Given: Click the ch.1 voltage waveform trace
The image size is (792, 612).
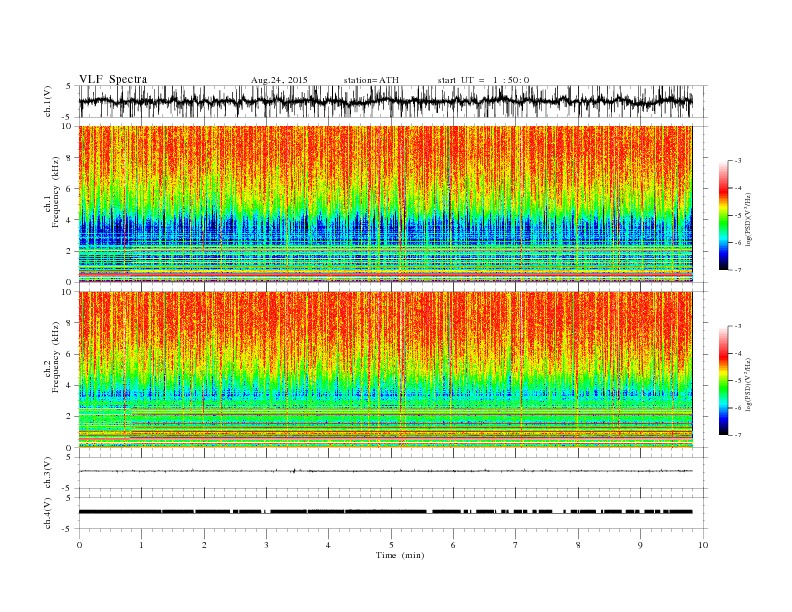Looking at the screenshot, I should pyautogui.click(x=385, y=101).
